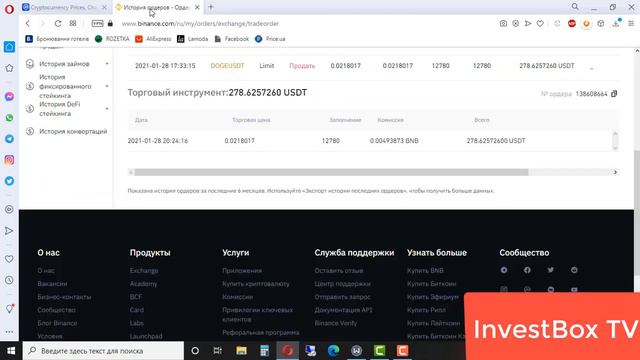This screenshot has width=640, height=360.
Task: Open Купить BNB footer link
Action: point(425,271)
